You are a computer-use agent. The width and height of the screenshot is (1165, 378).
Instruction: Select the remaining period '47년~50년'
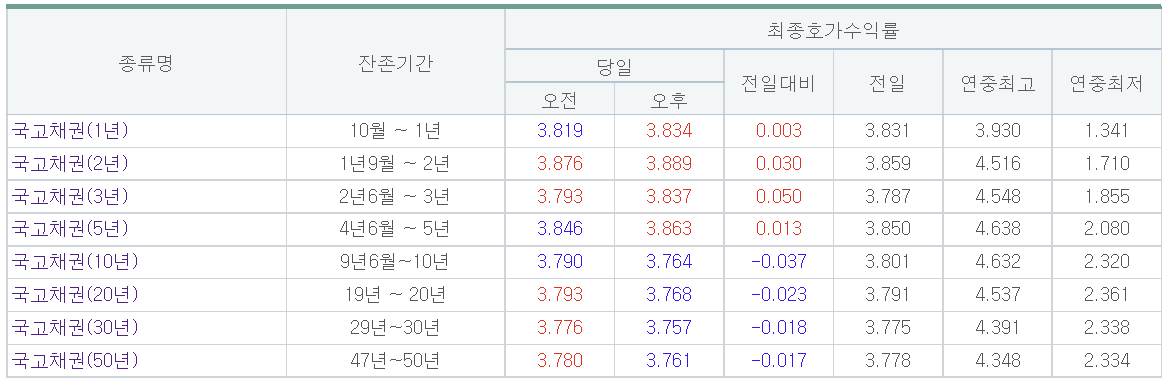click(395, 361)
